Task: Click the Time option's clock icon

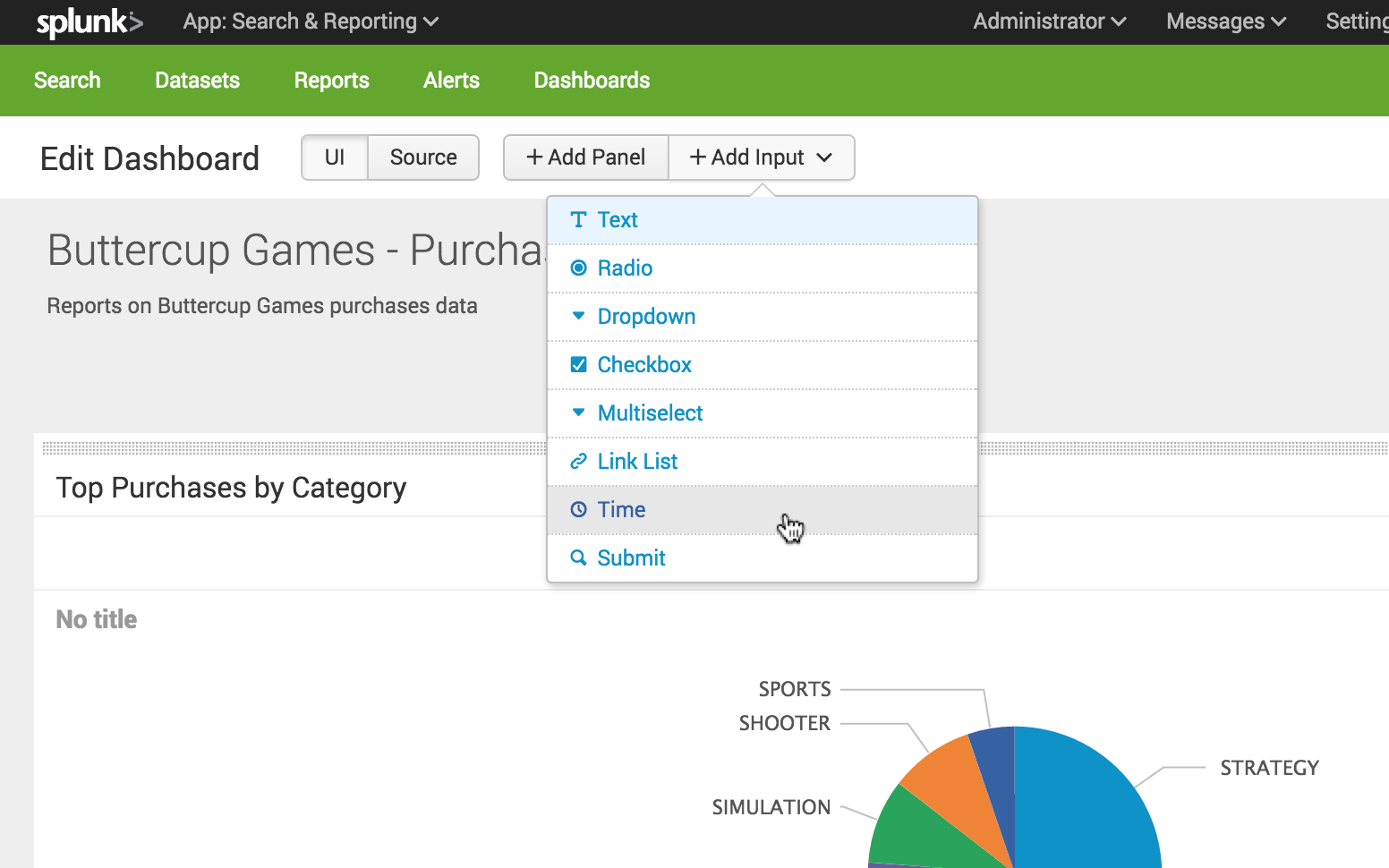Action: [578, 510]
